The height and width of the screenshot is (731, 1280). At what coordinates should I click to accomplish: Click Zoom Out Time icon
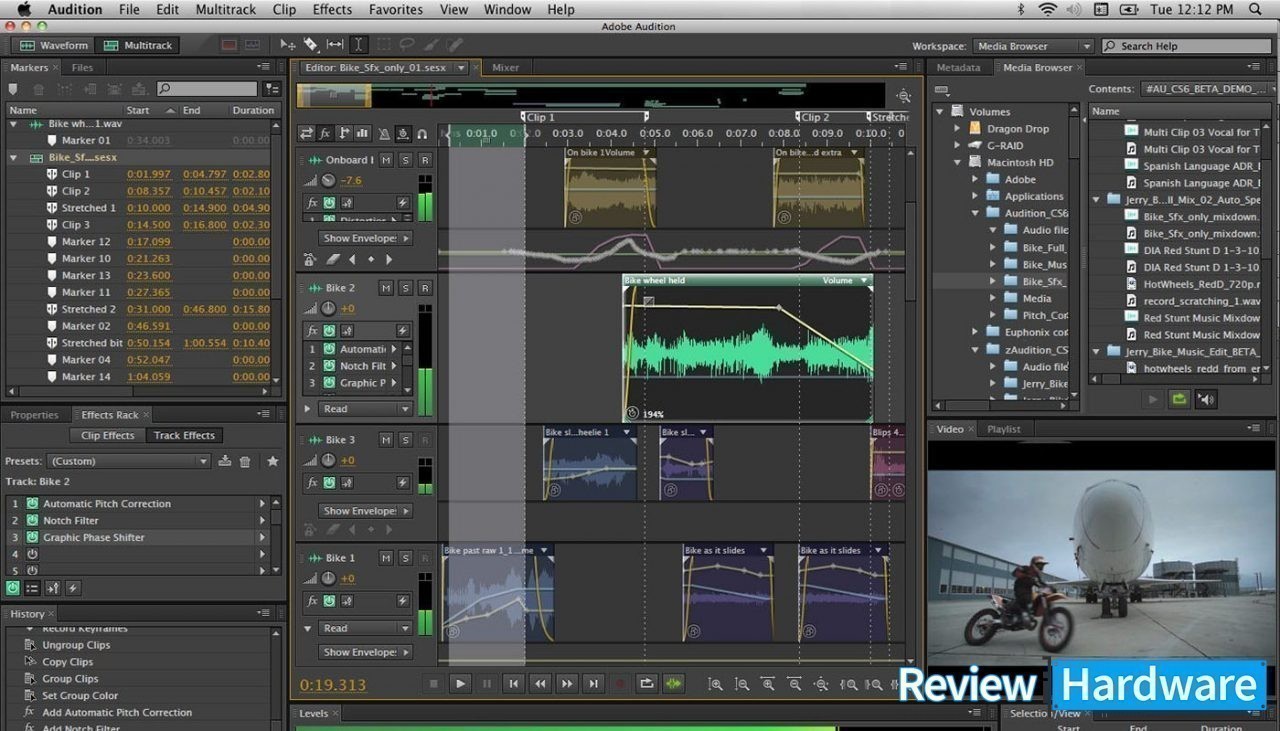click(x=794, y=684)
